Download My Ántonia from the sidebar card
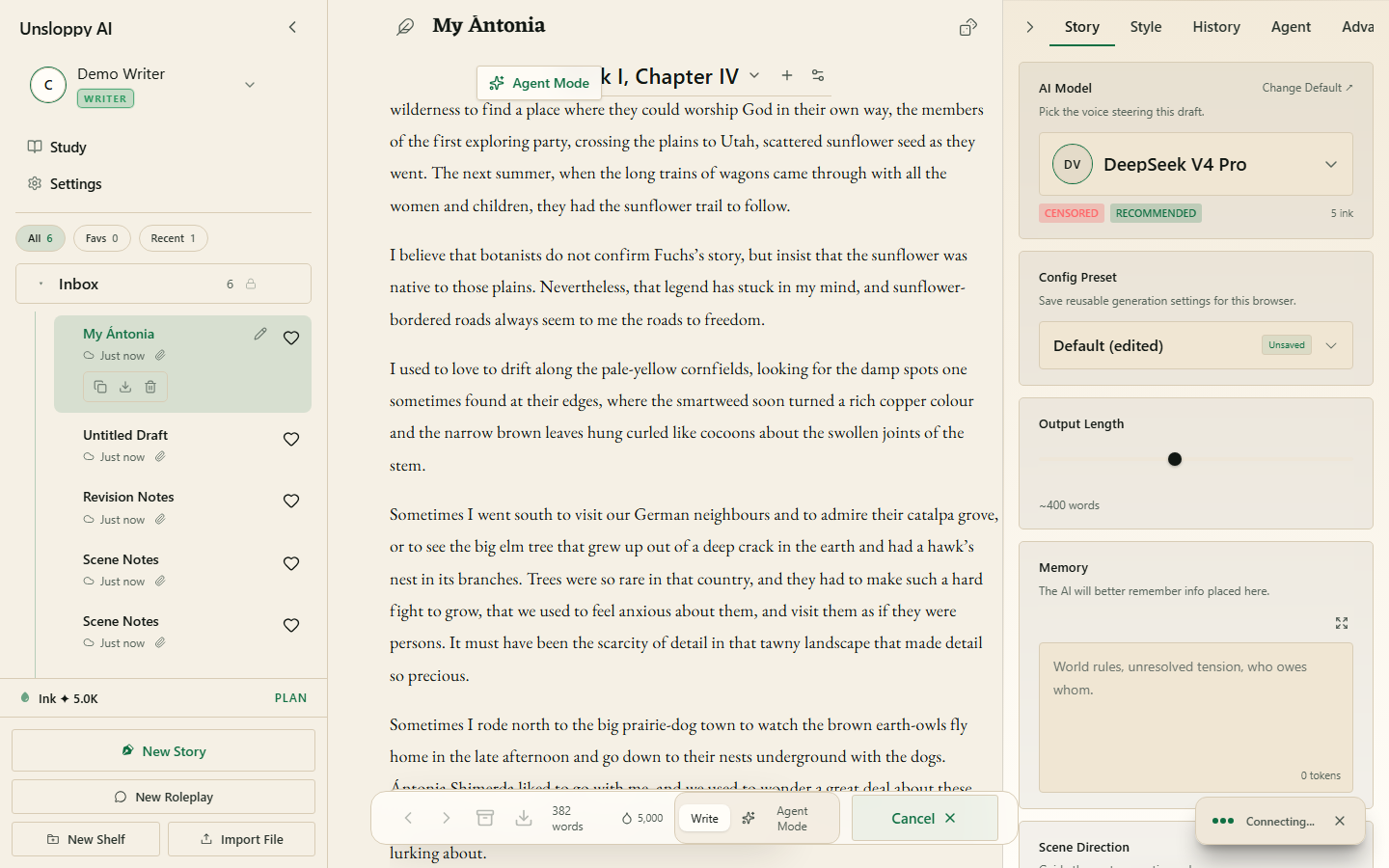 click(125, 387)
